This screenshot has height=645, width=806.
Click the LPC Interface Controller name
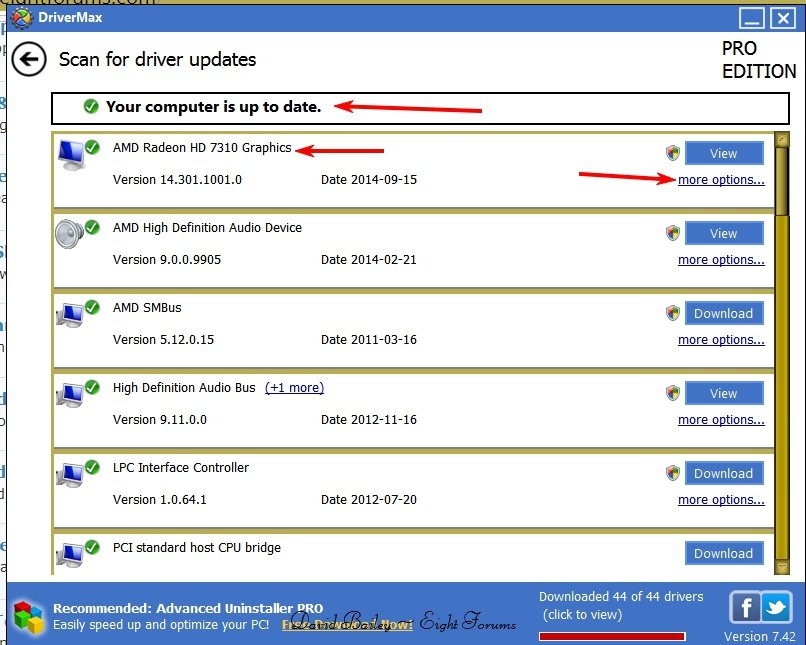(181, 468)
